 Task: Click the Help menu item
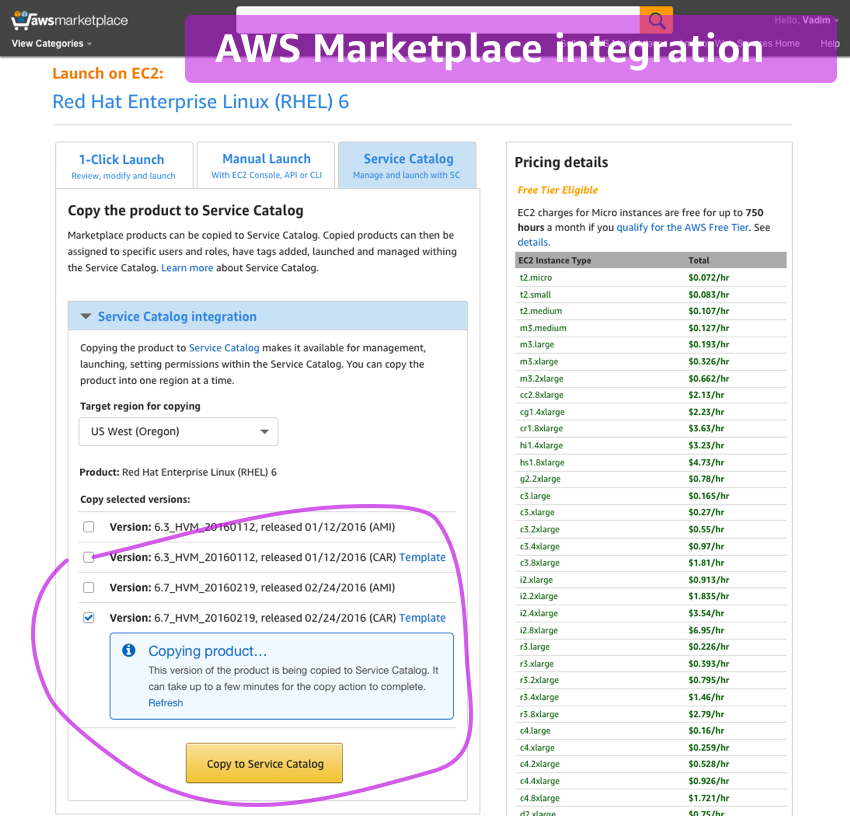[x=829, y=43]
